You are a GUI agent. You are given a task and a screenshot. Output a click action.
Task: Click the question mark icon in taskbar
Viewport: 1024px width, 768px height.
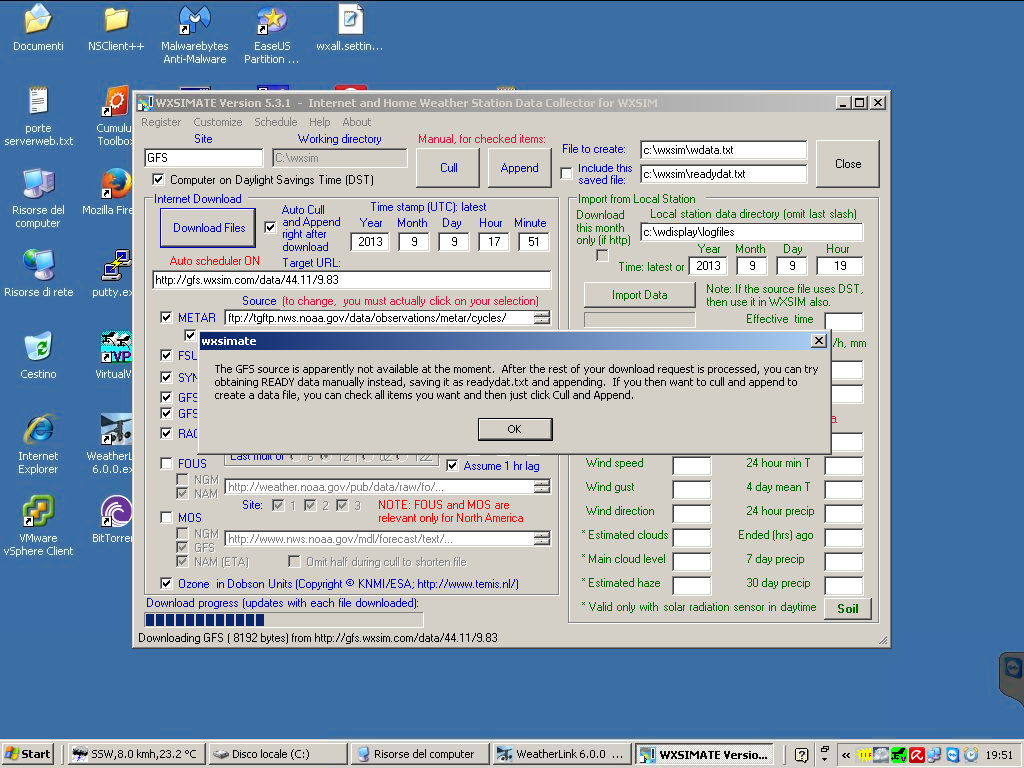[801, 755]
